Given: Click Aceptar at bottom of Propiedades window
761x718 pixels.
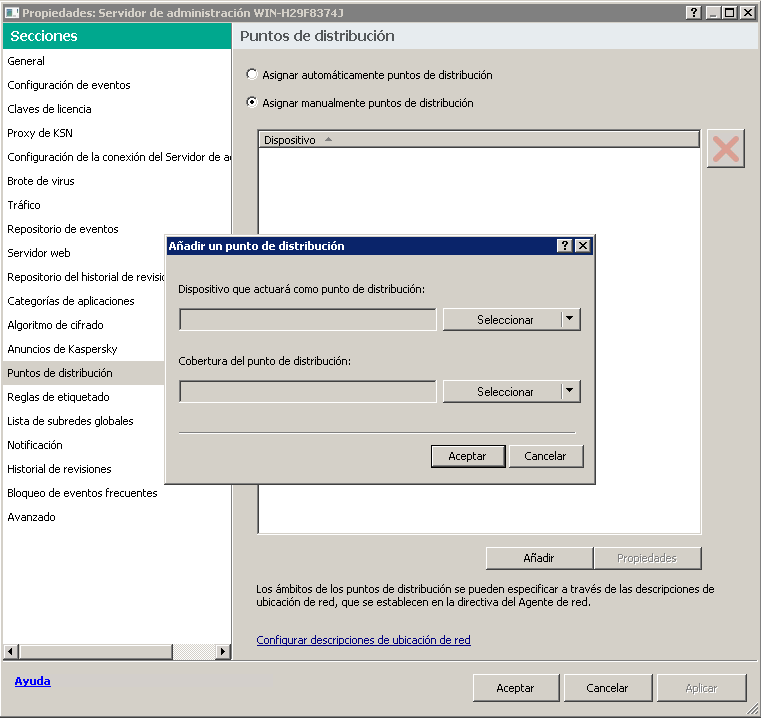Looking at the screenshot, I should pos(516,688).
